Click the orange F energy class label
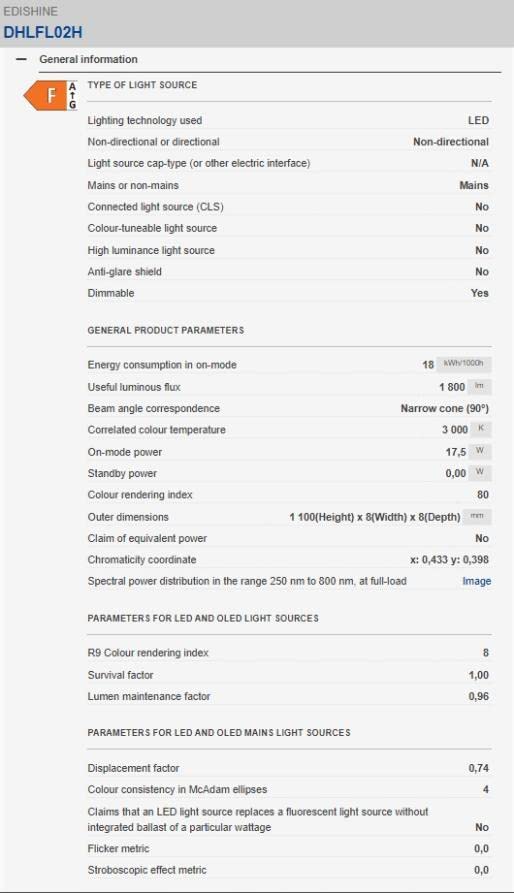The image size is (514, 893). (45, 95)
